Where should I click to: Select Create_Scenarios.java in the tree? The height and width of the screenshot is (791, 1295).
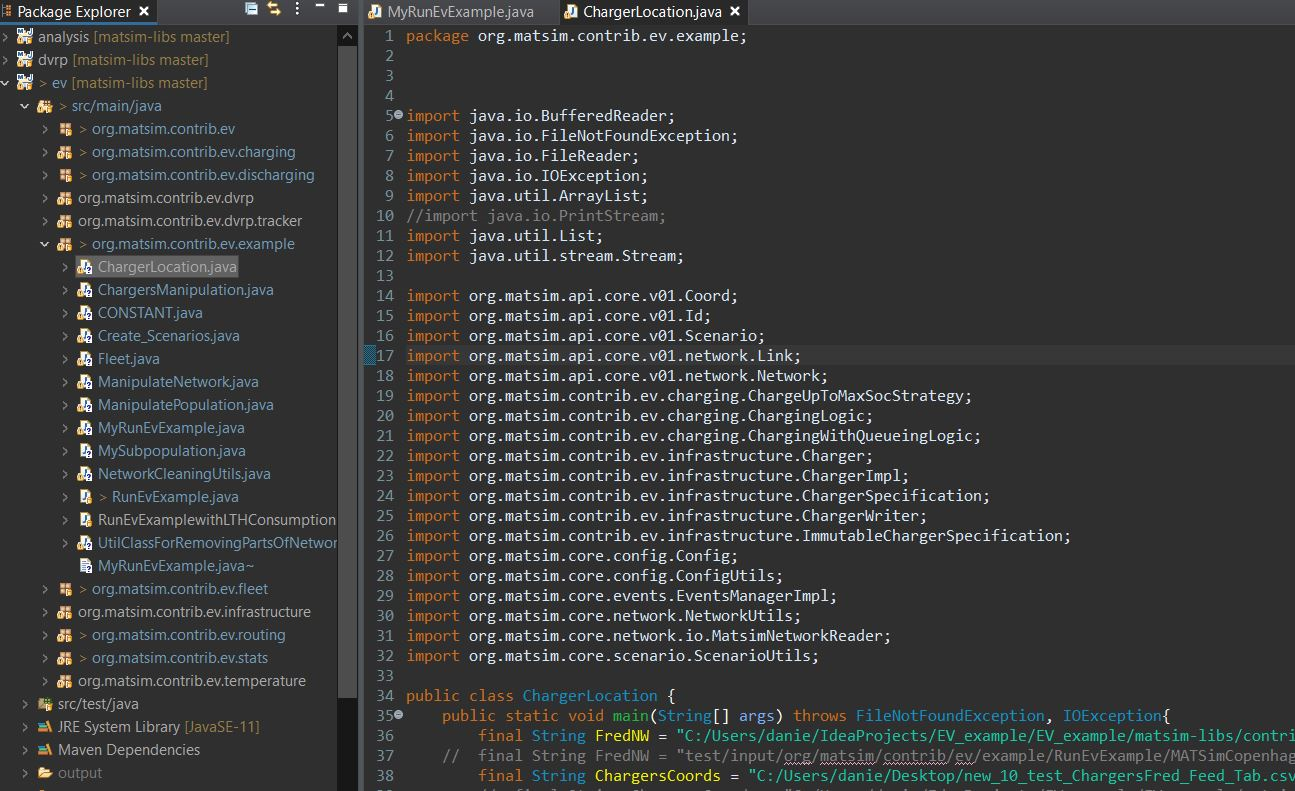click(x=168, y=336)
